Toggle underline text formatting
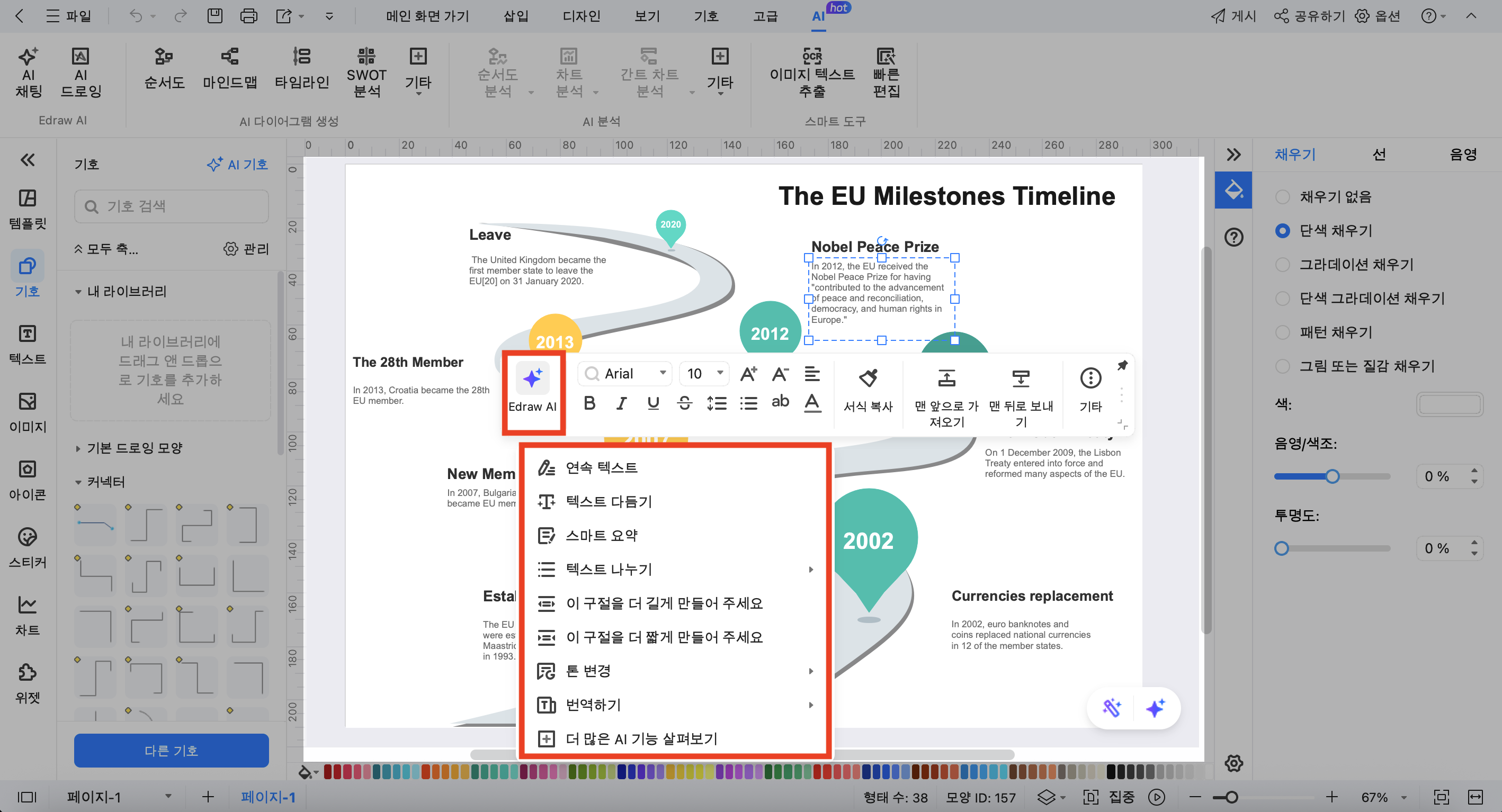 pos(653,403)
